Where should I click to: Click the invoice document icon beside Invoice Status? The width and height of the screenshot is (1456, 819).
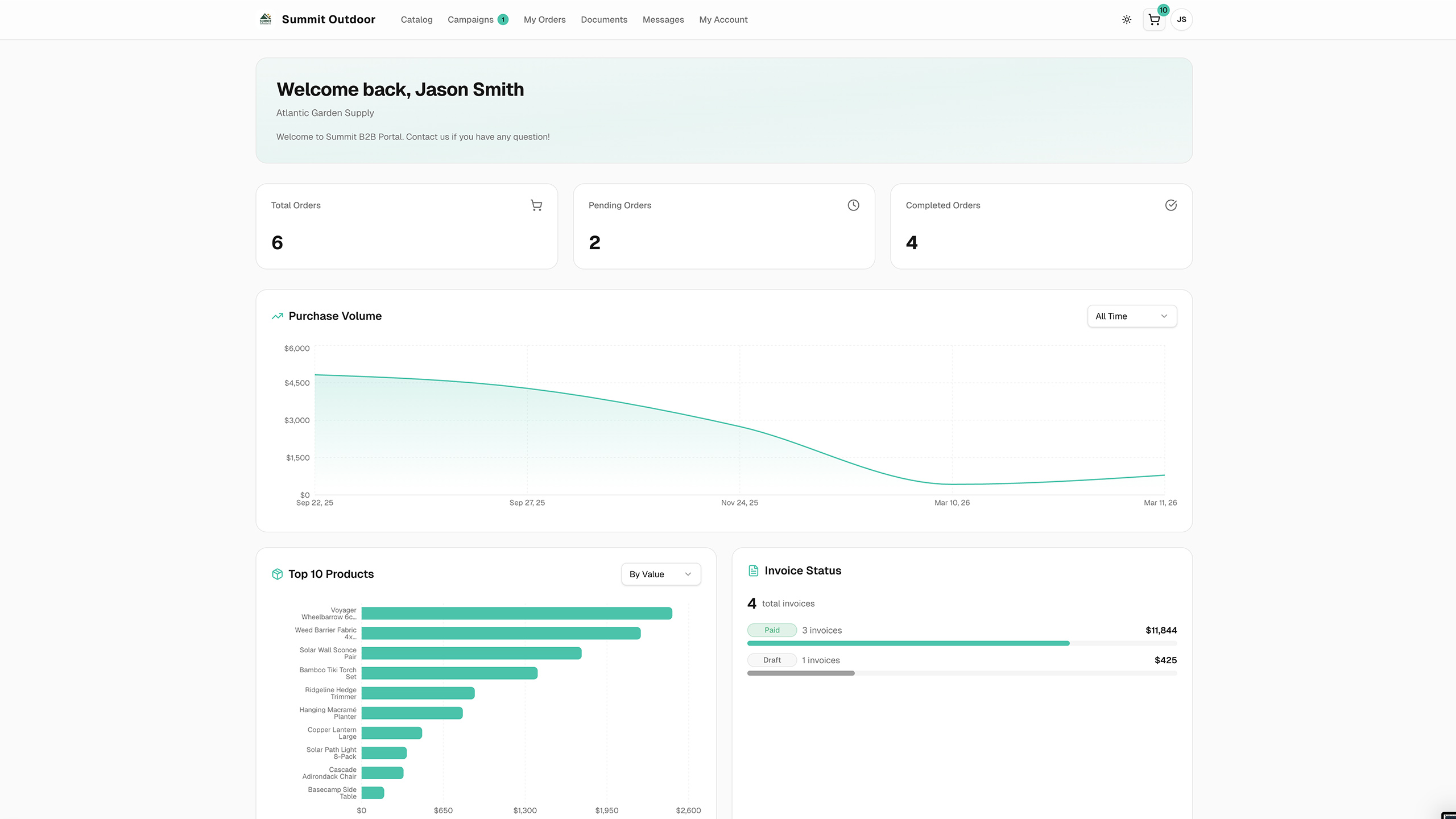pos(752,570)
